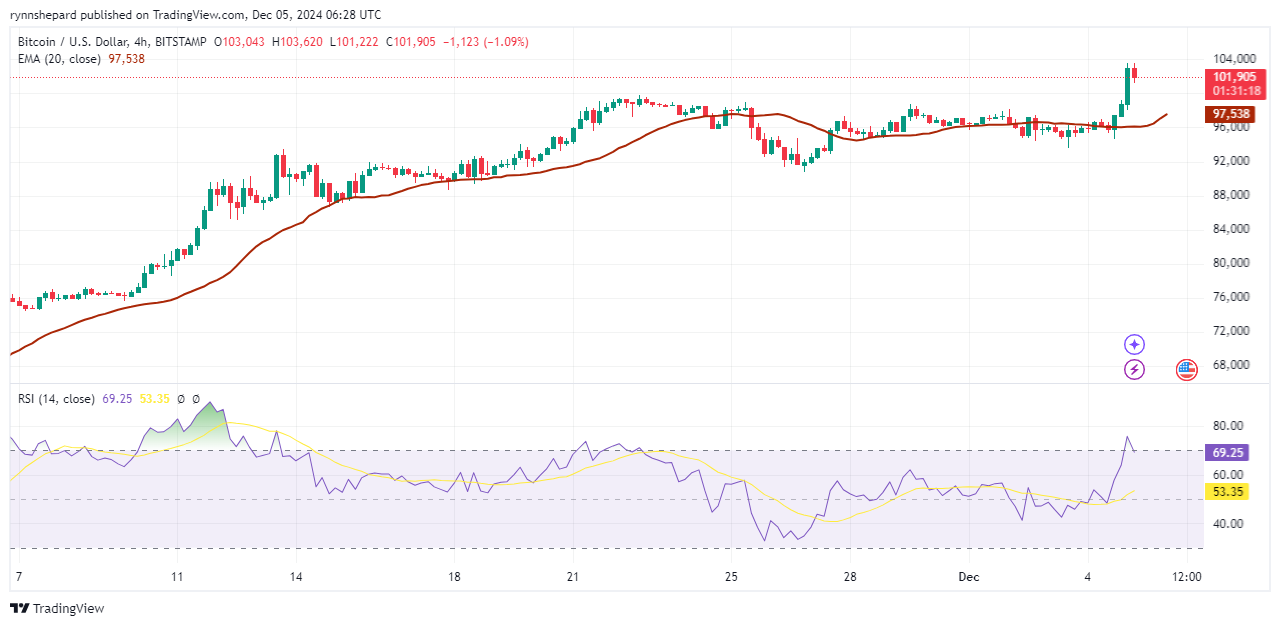This screenshot has width=1280, height=626.
Task: Click the publisher attribution text at top
Action: (195, 15)
